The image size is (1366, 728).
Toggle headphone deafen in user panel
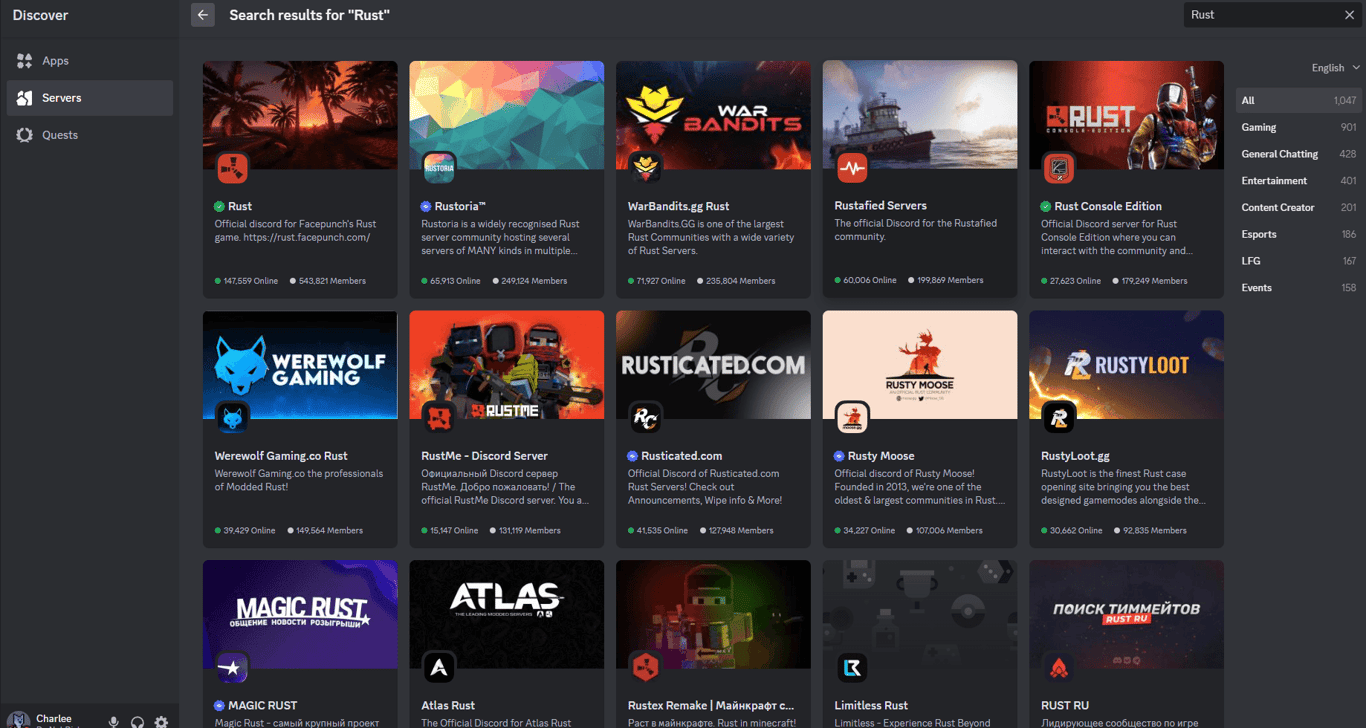pyautogui.click(x=138, y=722)
